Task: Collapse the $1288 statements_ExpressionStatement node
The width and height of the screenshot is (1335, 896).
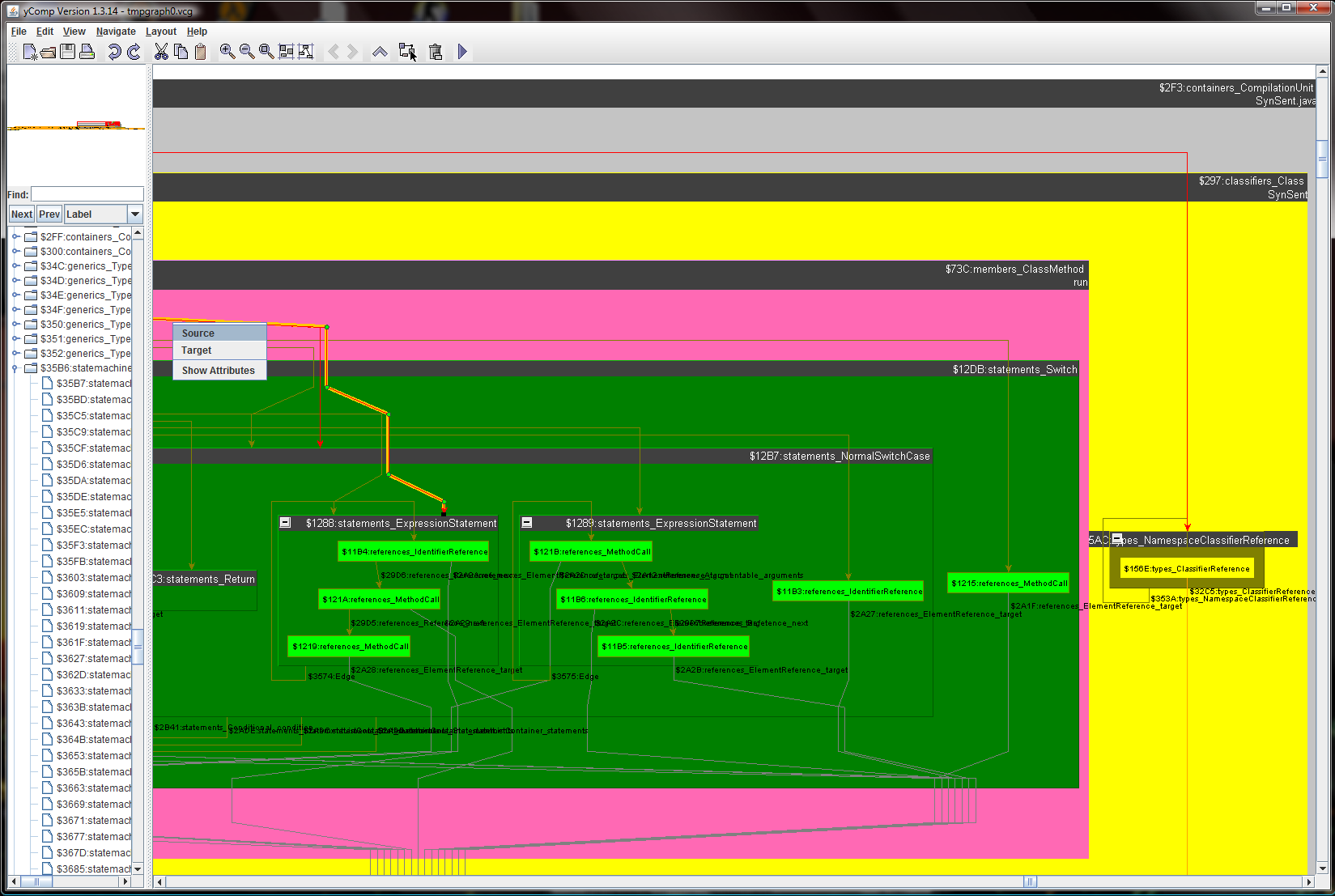Action: point(285,523)
